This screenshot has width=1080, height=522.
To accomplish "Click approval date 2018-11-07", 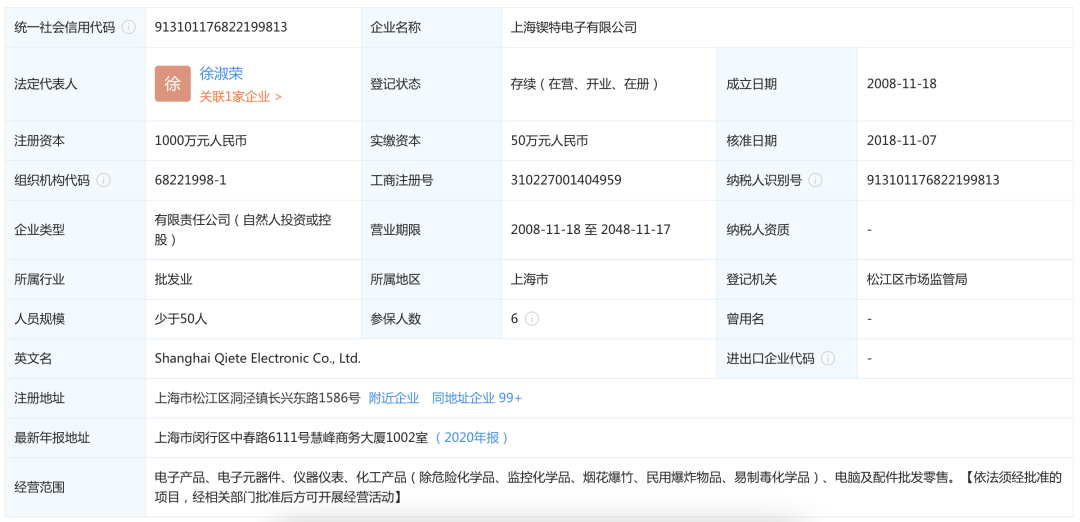I will point(902,140).
